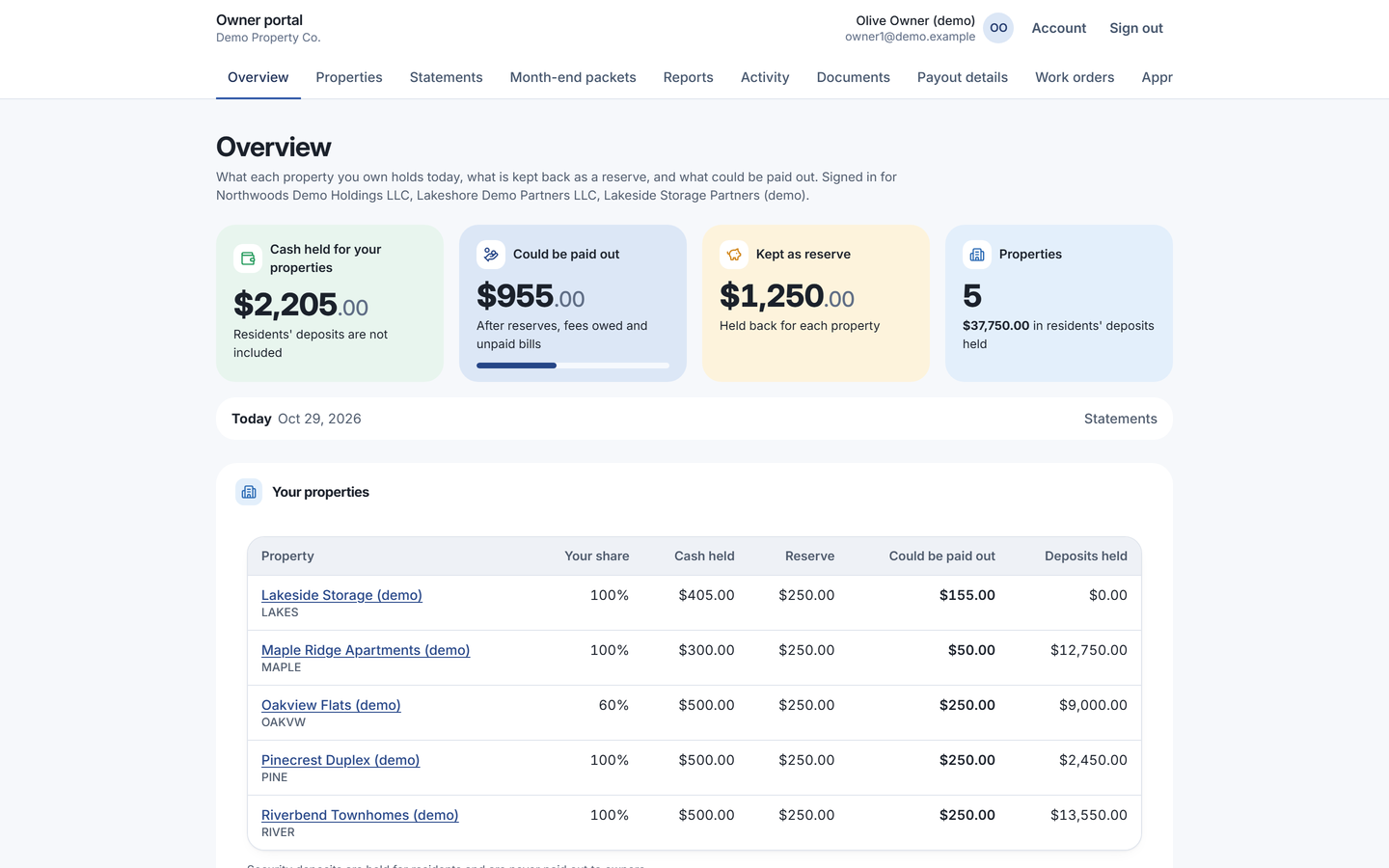
Task: Select the Reports tab
Action: (689, 77)
